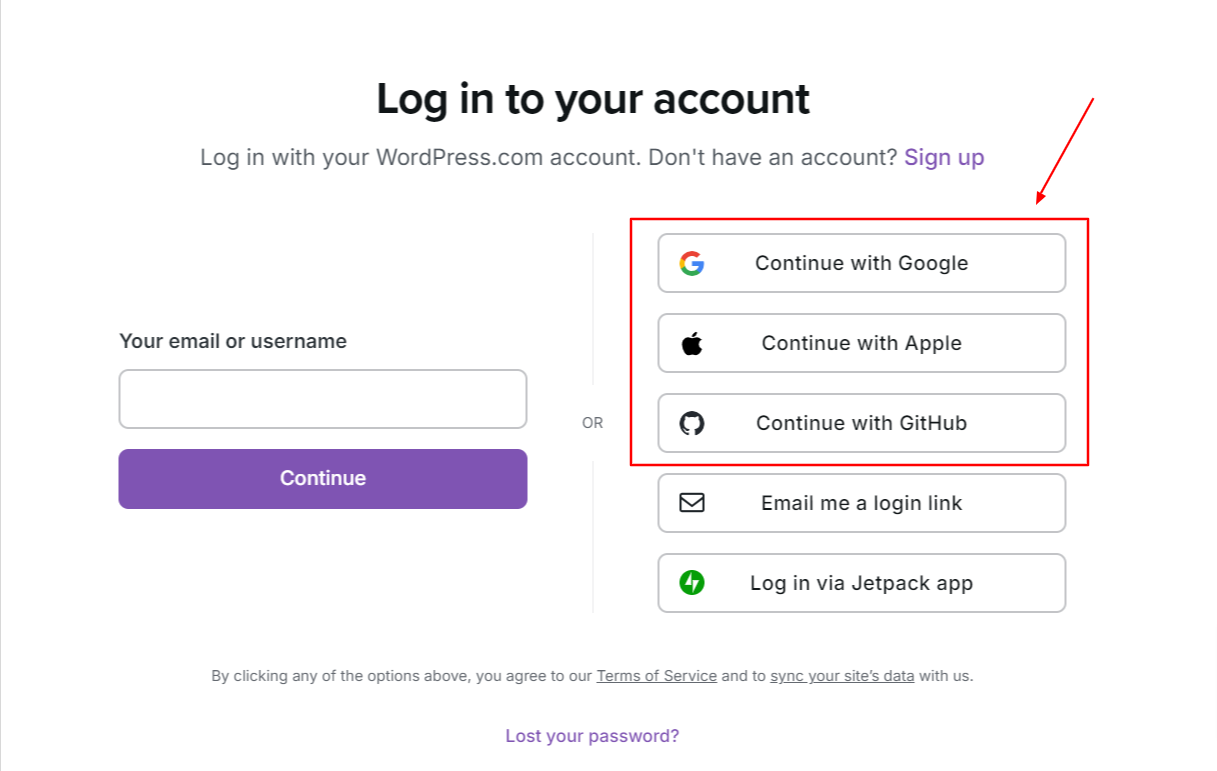Click the OR divider text
This screenshot has width=1217, height=771.
(592, 423)
